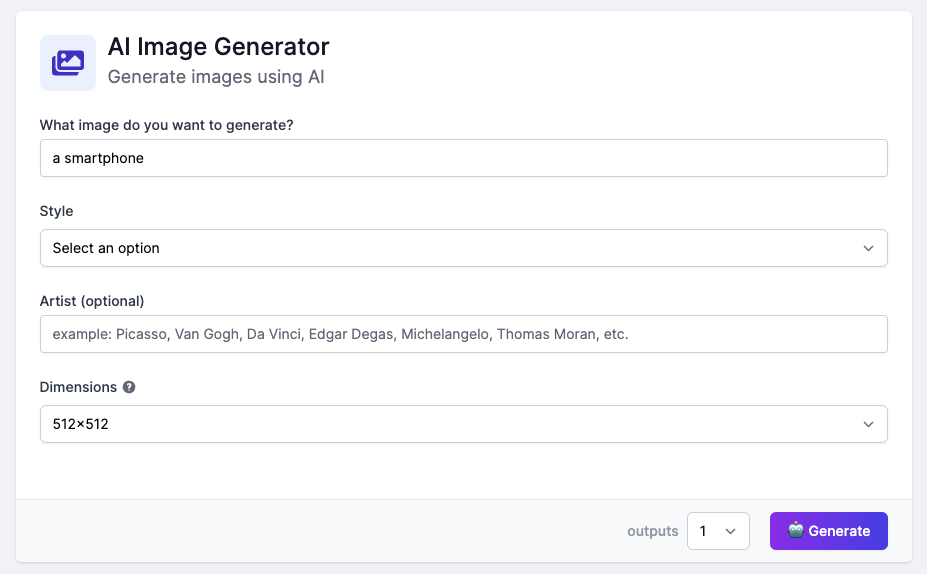This screenshot has height=574, width=927.
Task: Click the chevron arrow of the Style dropdown
Action: [x=868, y=248]
